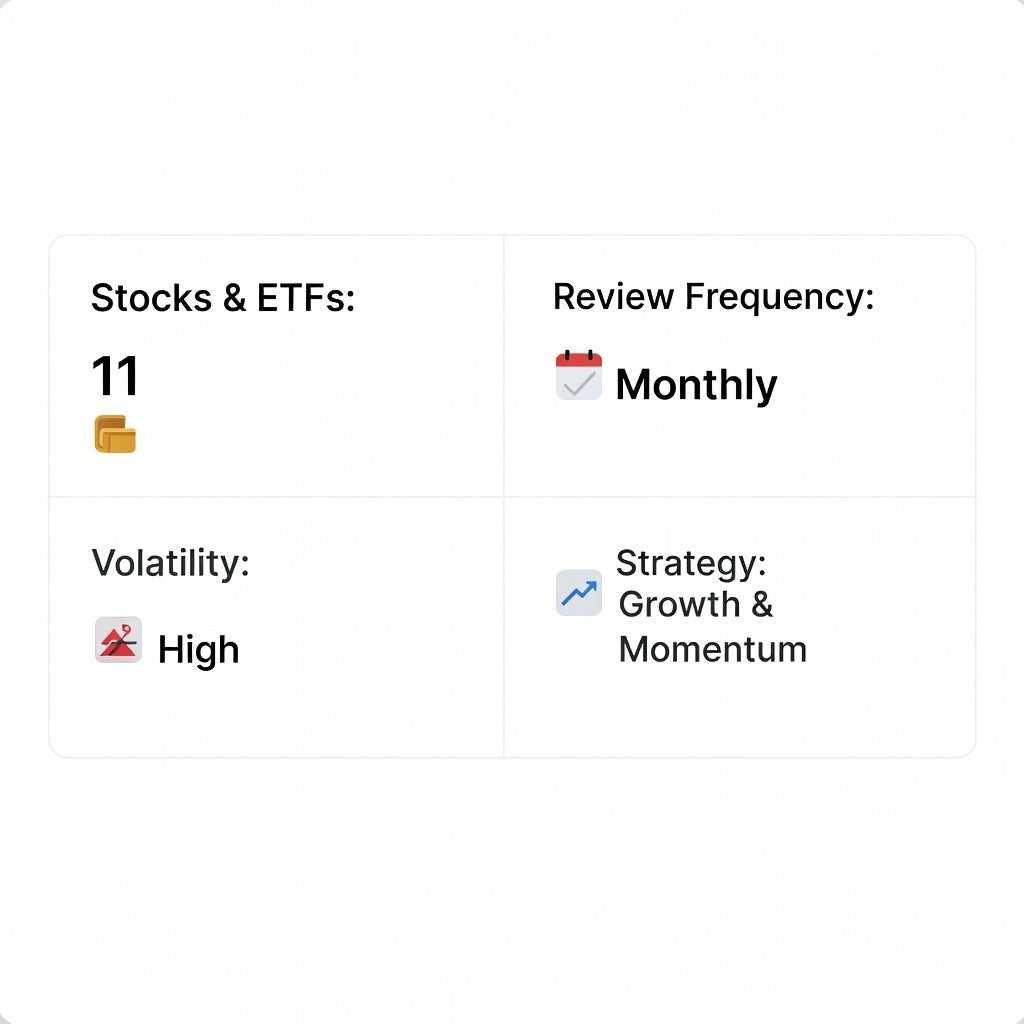
Task: Click the horizontal divider below the Stocks & ETFs cell
Action: tap(276, 496)
